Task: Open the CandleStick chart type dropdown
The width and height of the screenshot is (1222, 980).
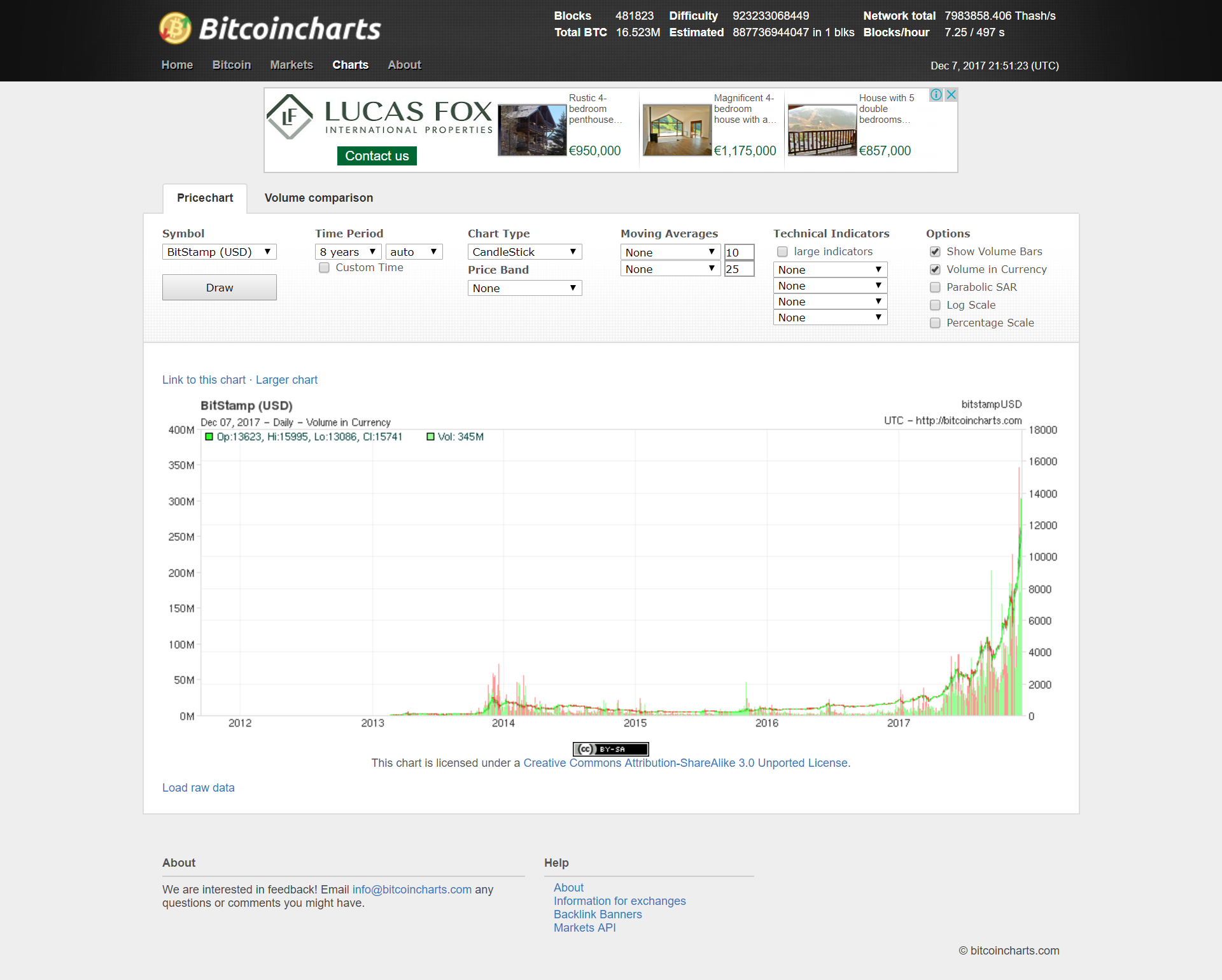Action: (525, 252)
